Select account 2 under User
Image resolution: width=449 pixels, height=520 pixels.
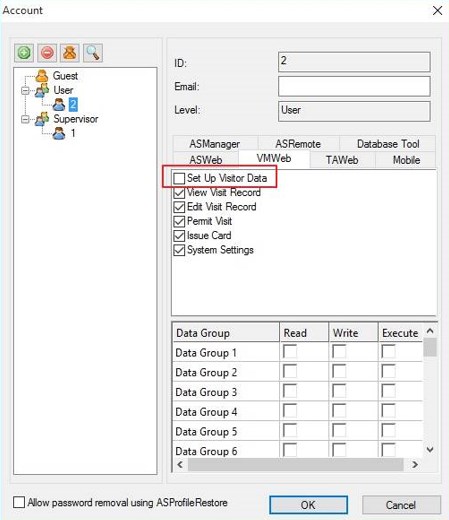[73, 104]
